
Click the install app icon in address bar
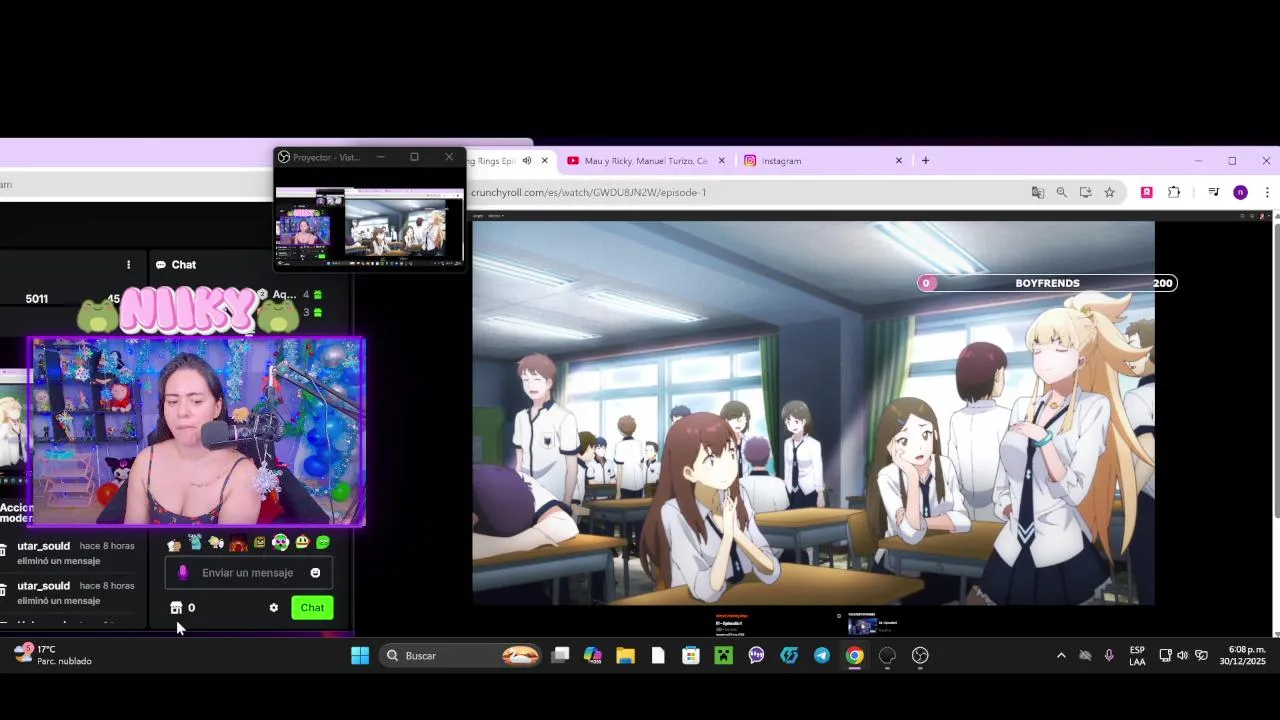(x=1085, y=192)
